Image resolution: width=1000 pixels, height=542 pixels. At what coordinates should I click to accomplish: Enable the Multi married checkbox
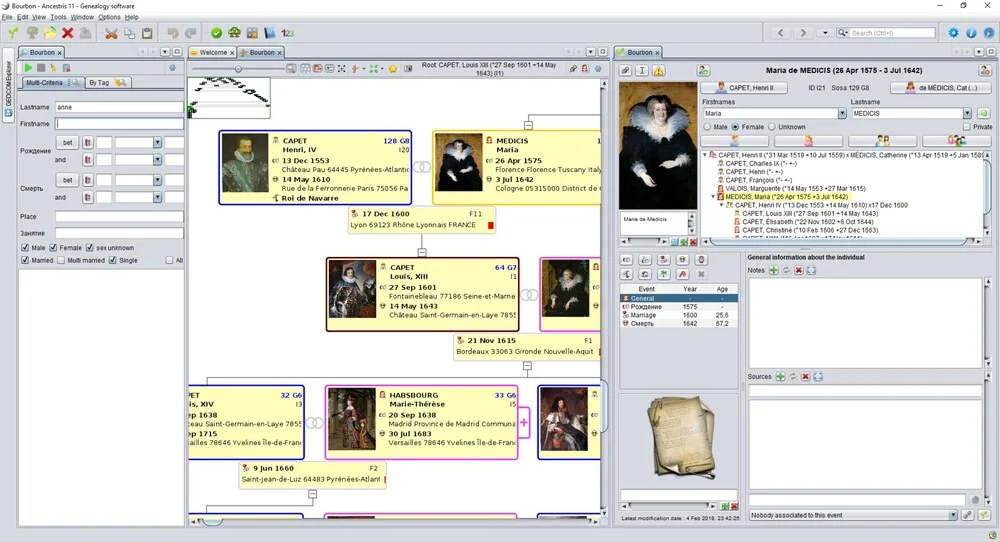pos(59,260)
